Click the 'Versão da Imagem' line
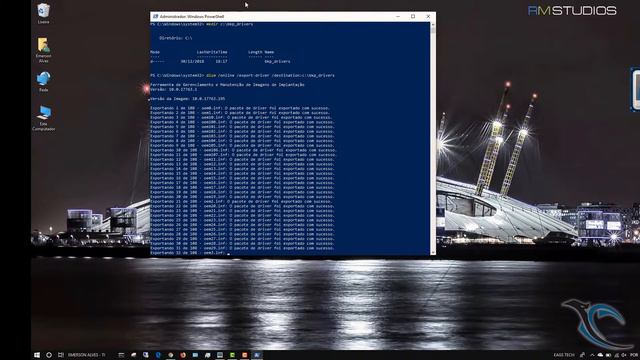The image size is (640, 360). coord(187,99)
